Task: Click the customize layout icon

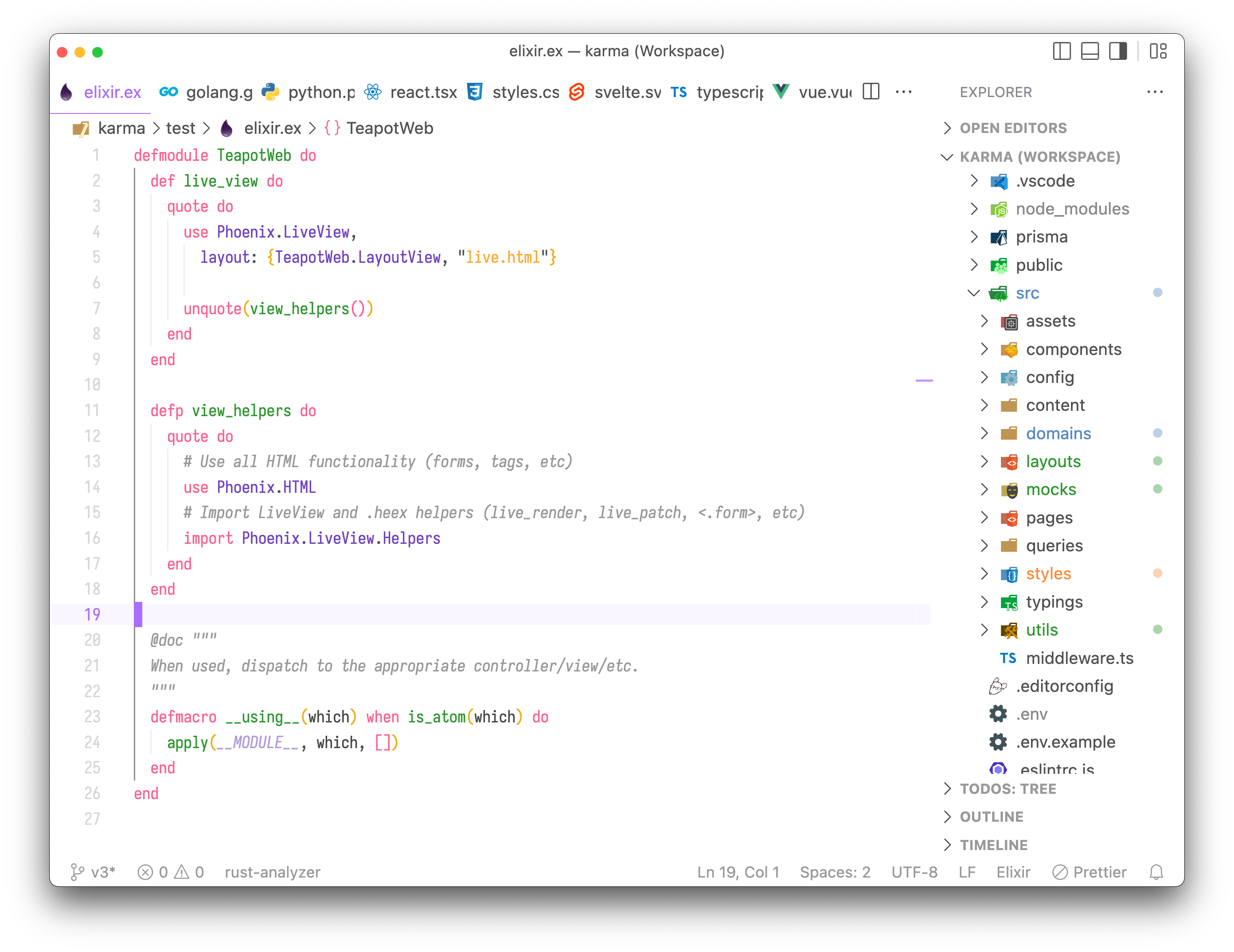Action: pyautogui.click(x=1158, y=51)
